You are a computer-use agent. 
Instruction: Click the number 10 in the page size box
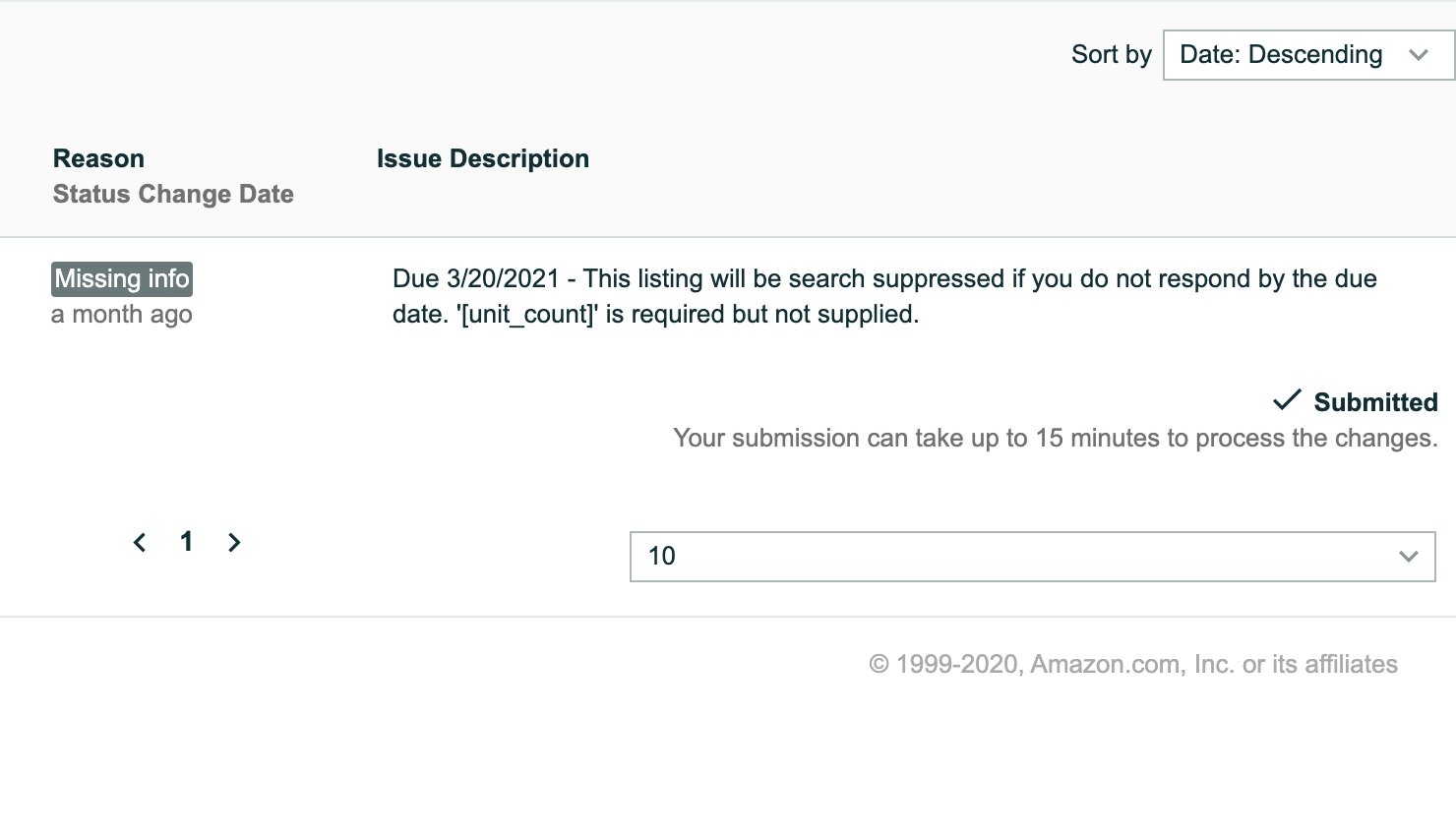pos(662,557)
